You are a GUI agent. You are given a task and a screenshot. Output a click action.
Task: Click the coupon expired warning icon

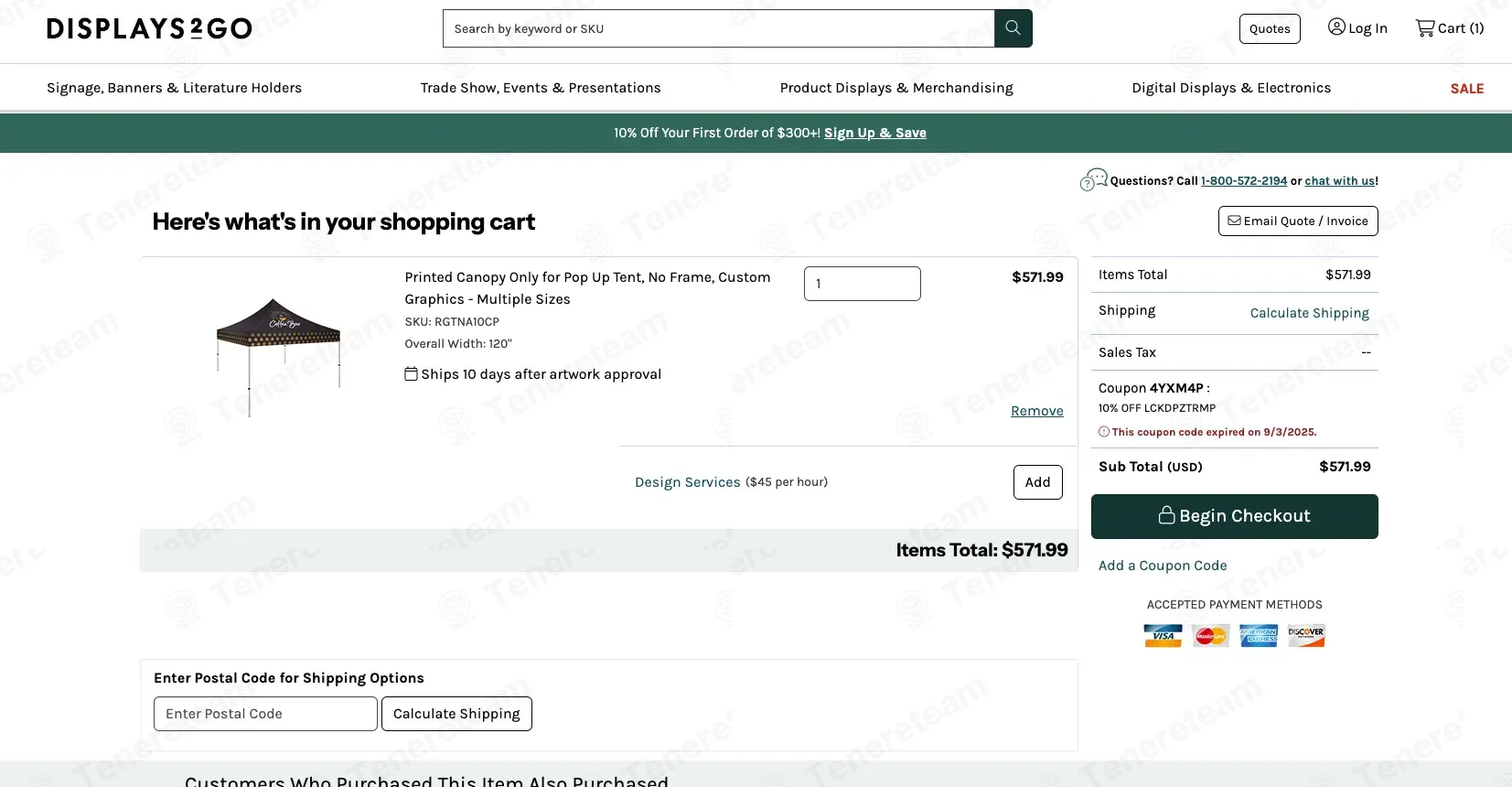click(x=1104, y=432)
